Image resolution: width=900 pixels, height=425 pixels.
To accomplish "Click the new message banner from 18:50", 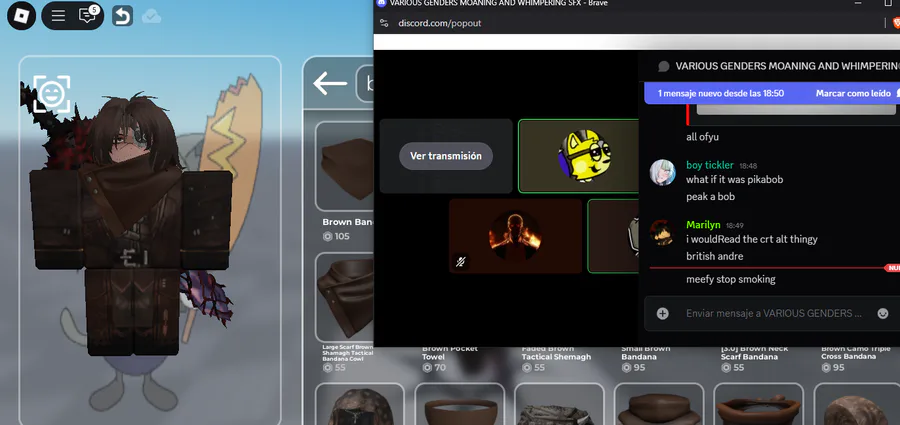I will pyautogui.click(x=720, y=93).
